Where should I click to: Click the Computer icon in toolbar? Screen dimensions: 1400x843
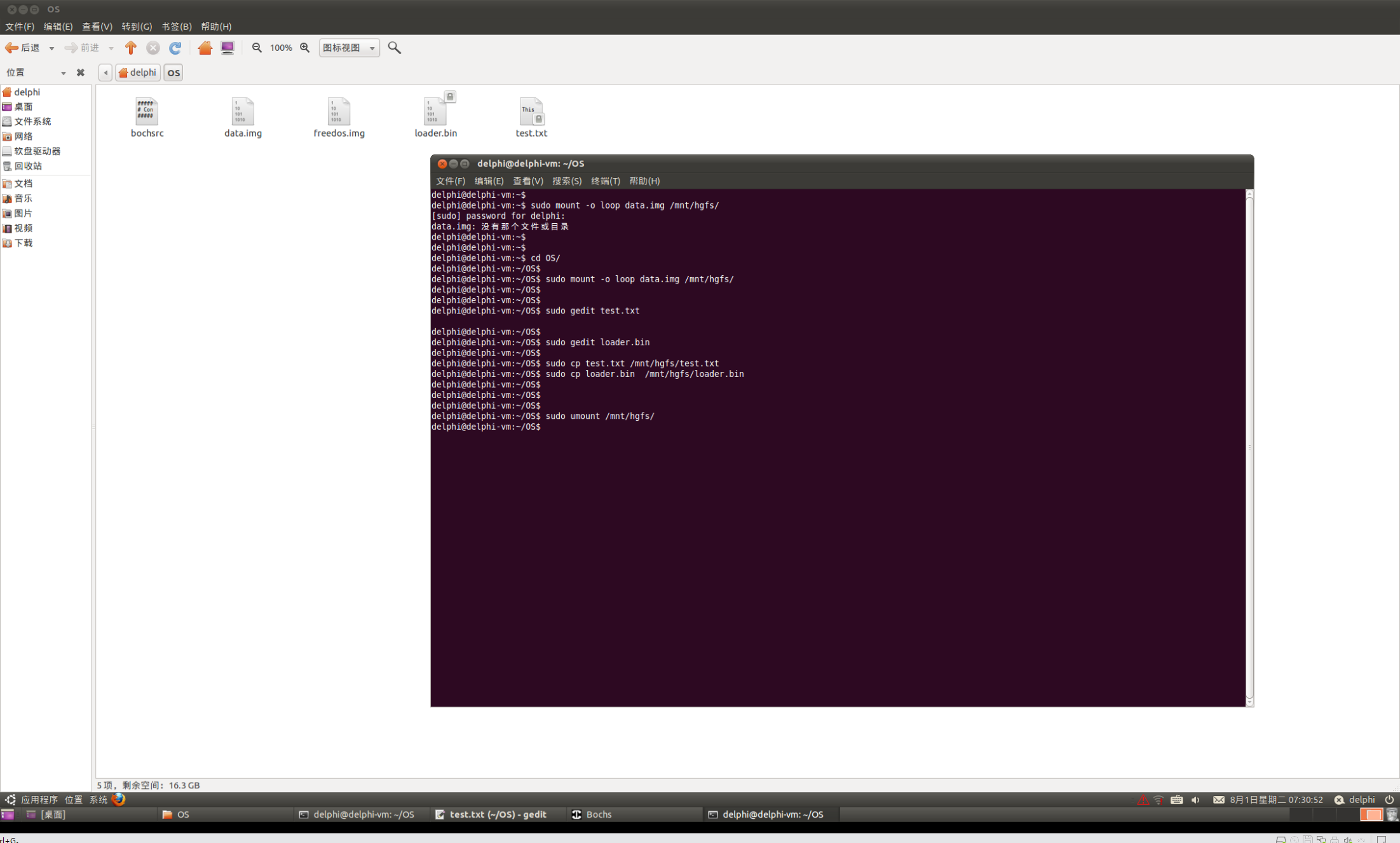pyautogui.click(x=228, y=48)
